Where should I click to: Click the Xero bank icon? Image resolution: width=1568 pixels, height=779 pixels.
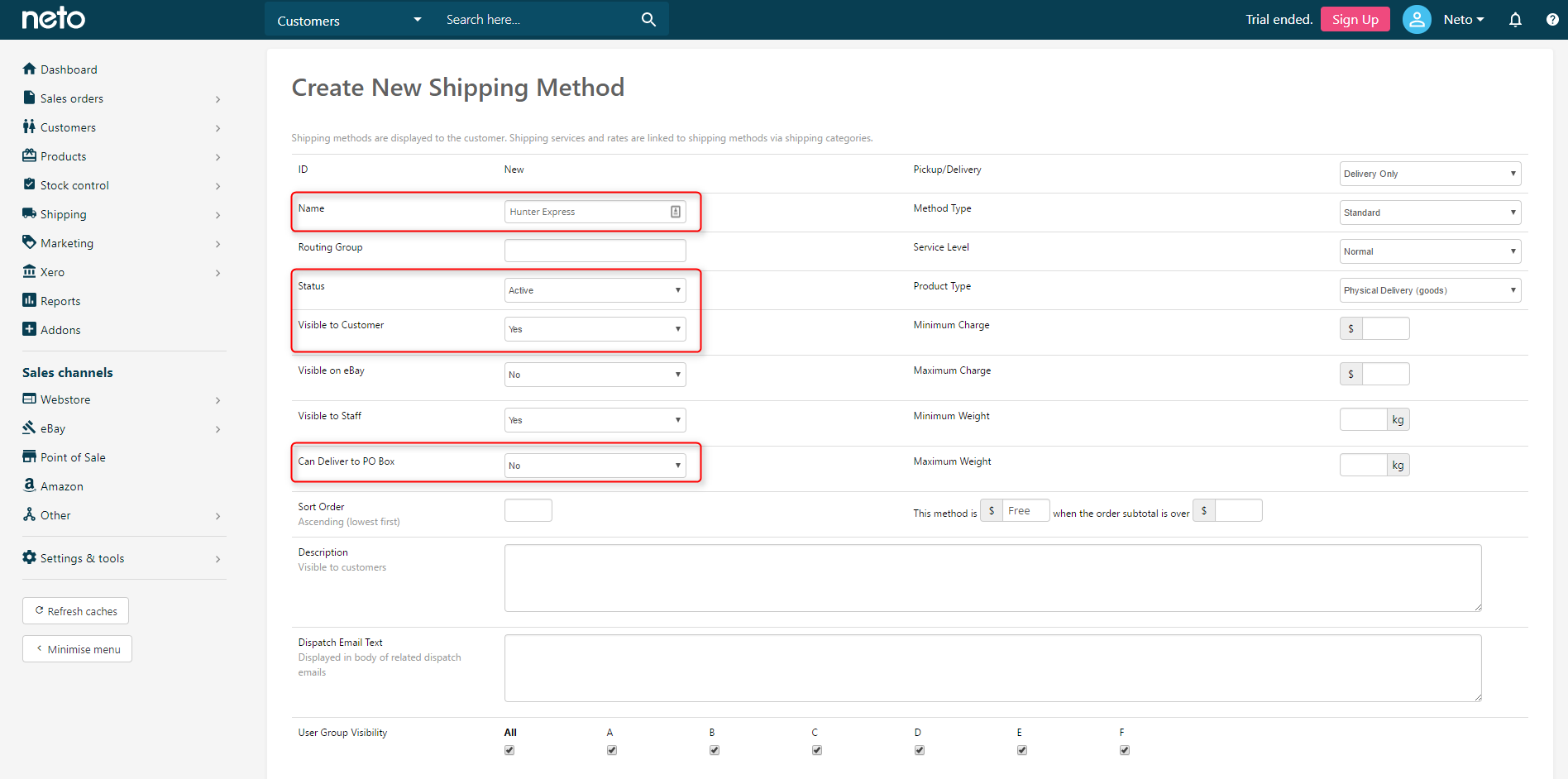pyautogui.click(x=30, y=271)
